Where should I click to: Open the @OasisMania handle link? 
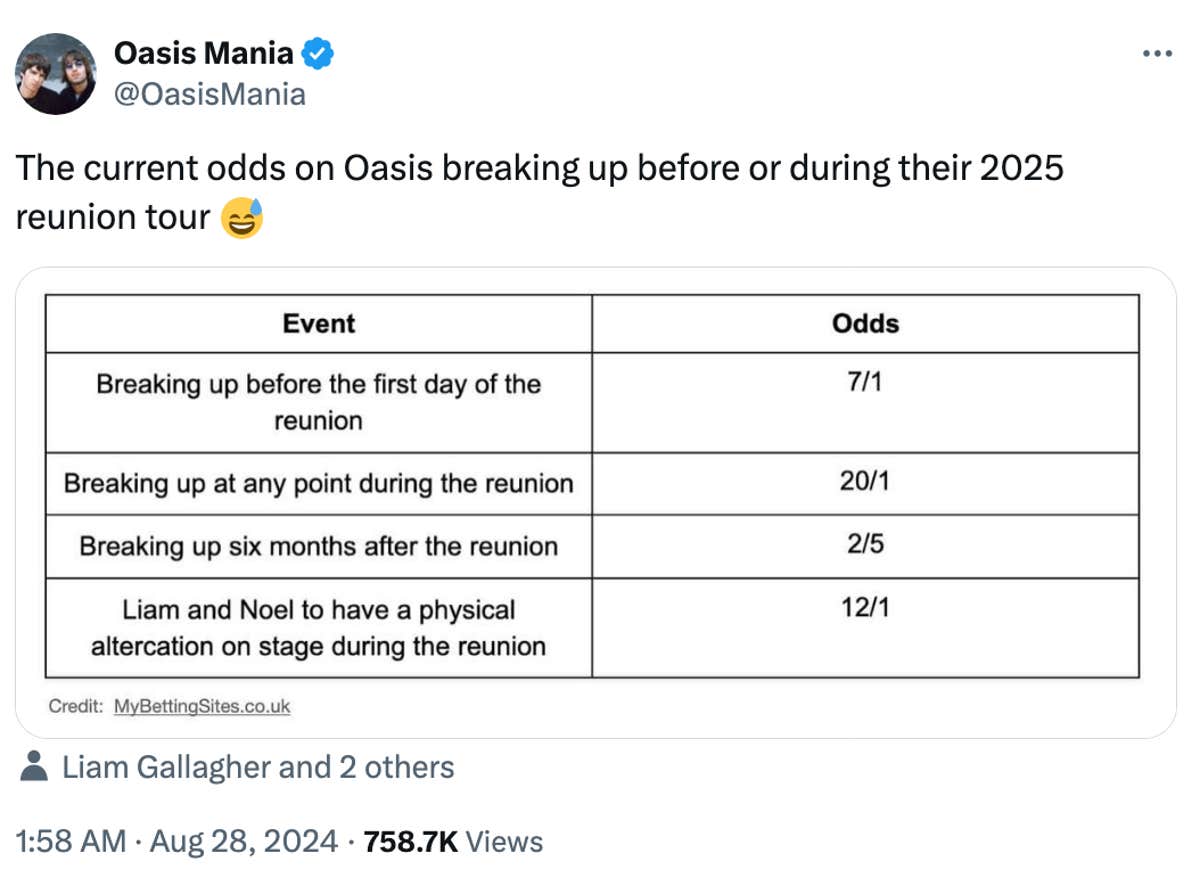click(x=210, y=94)
